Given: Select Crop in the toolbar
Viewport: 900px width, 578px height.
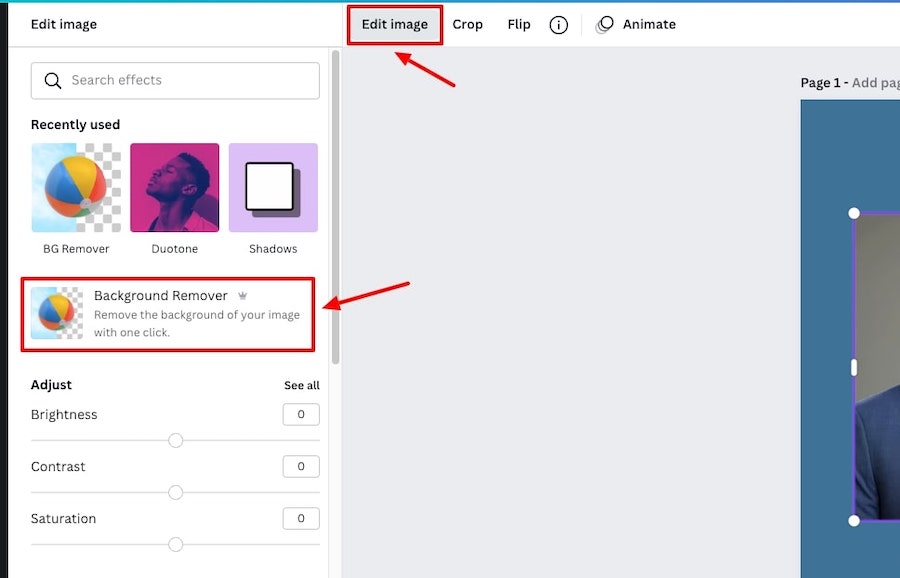Looking at the screenshot, I should 467,25.
